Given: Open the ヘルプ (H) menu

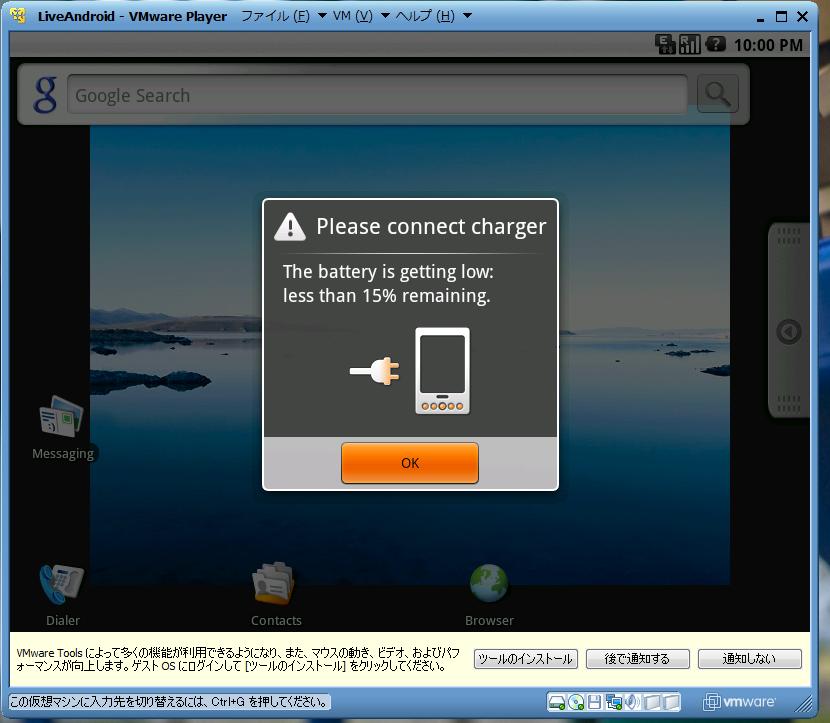Looking at the screenshot, I should [432, 16].
